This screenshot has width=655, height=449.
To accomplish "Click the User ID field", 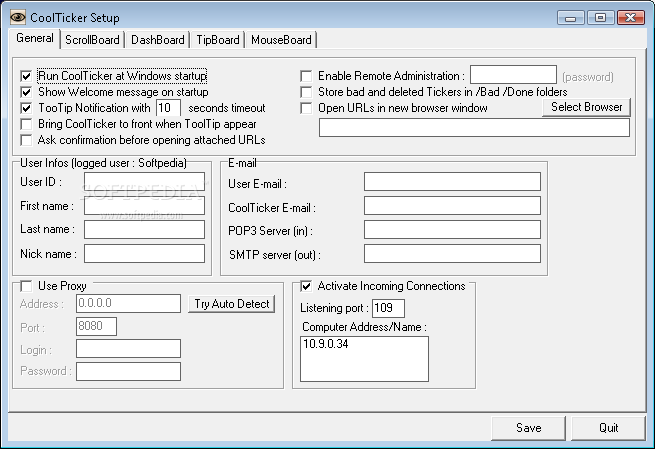I will (x=145, y=182).
